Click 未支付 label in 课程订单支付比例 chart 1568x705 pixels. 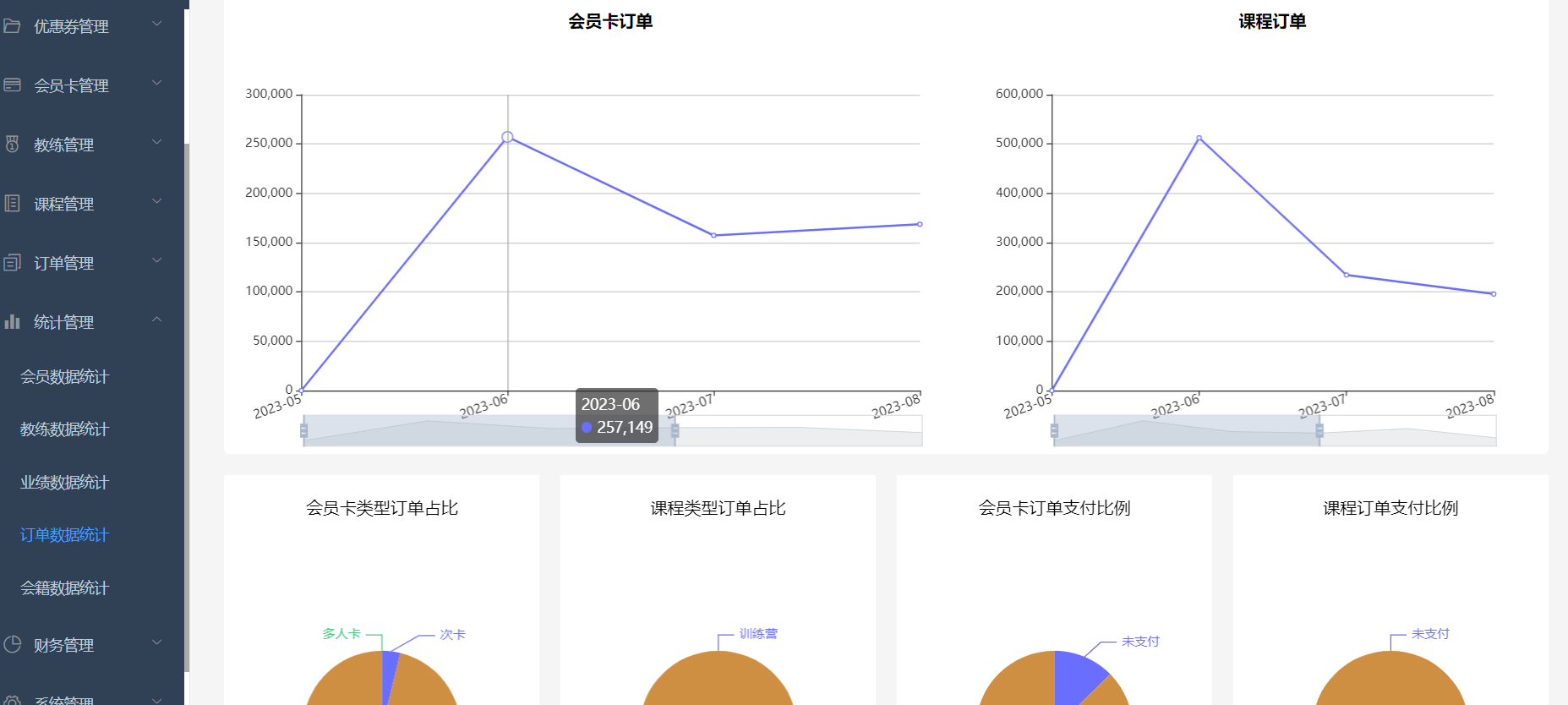coord(1430,634)
